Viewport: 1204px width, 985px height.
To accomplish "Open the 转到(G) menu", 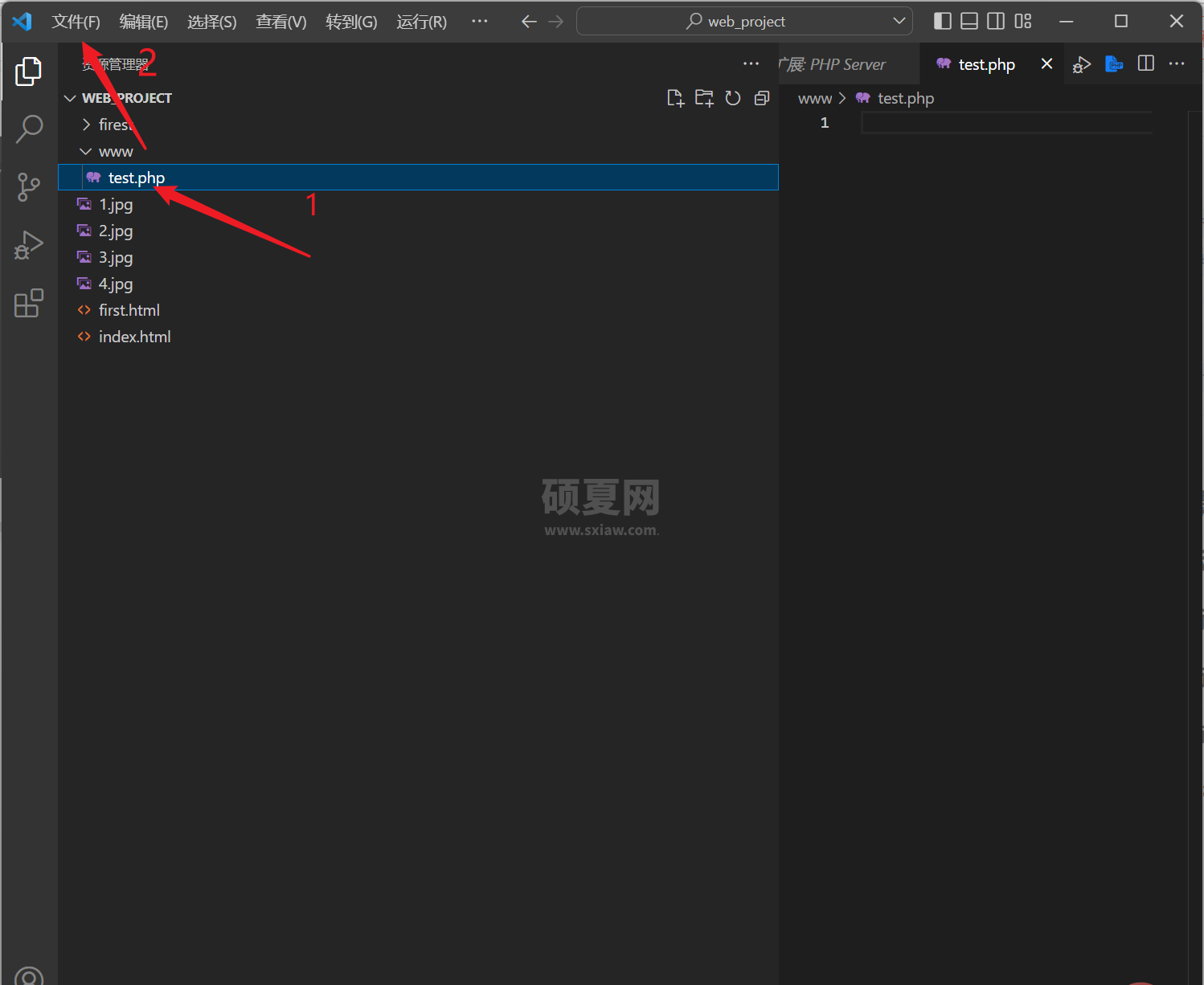I will [351, 22].
